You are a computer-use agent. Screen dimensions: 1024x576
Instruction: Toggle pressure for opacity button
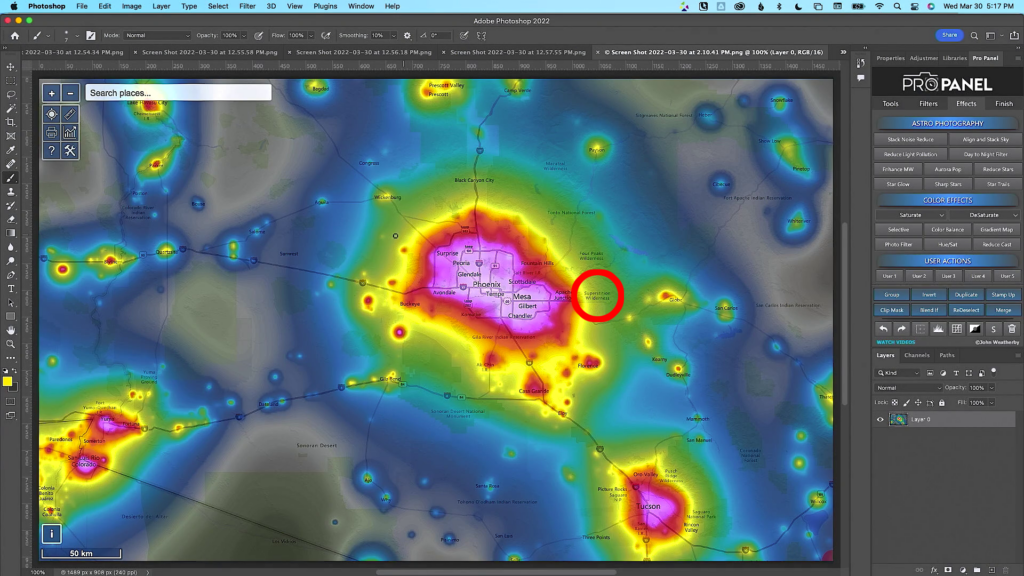pyautogui.click(x=259, y=35)
